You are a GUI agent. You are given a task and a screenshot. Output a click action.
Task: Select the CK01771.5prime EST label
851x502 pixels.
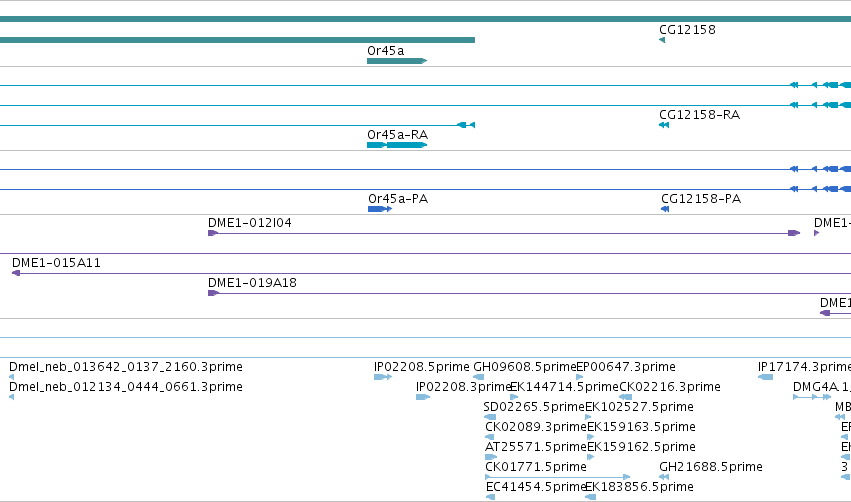(536, 467)
